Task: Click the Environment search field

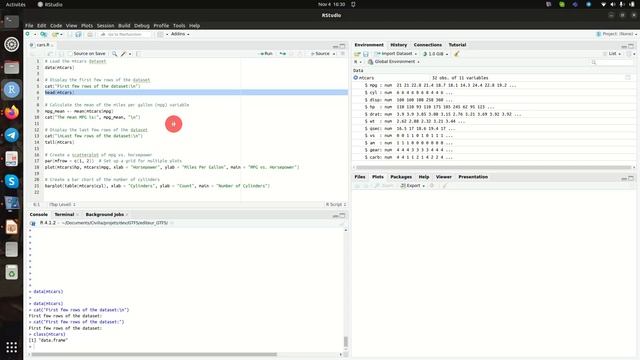Action: point(611,62)
